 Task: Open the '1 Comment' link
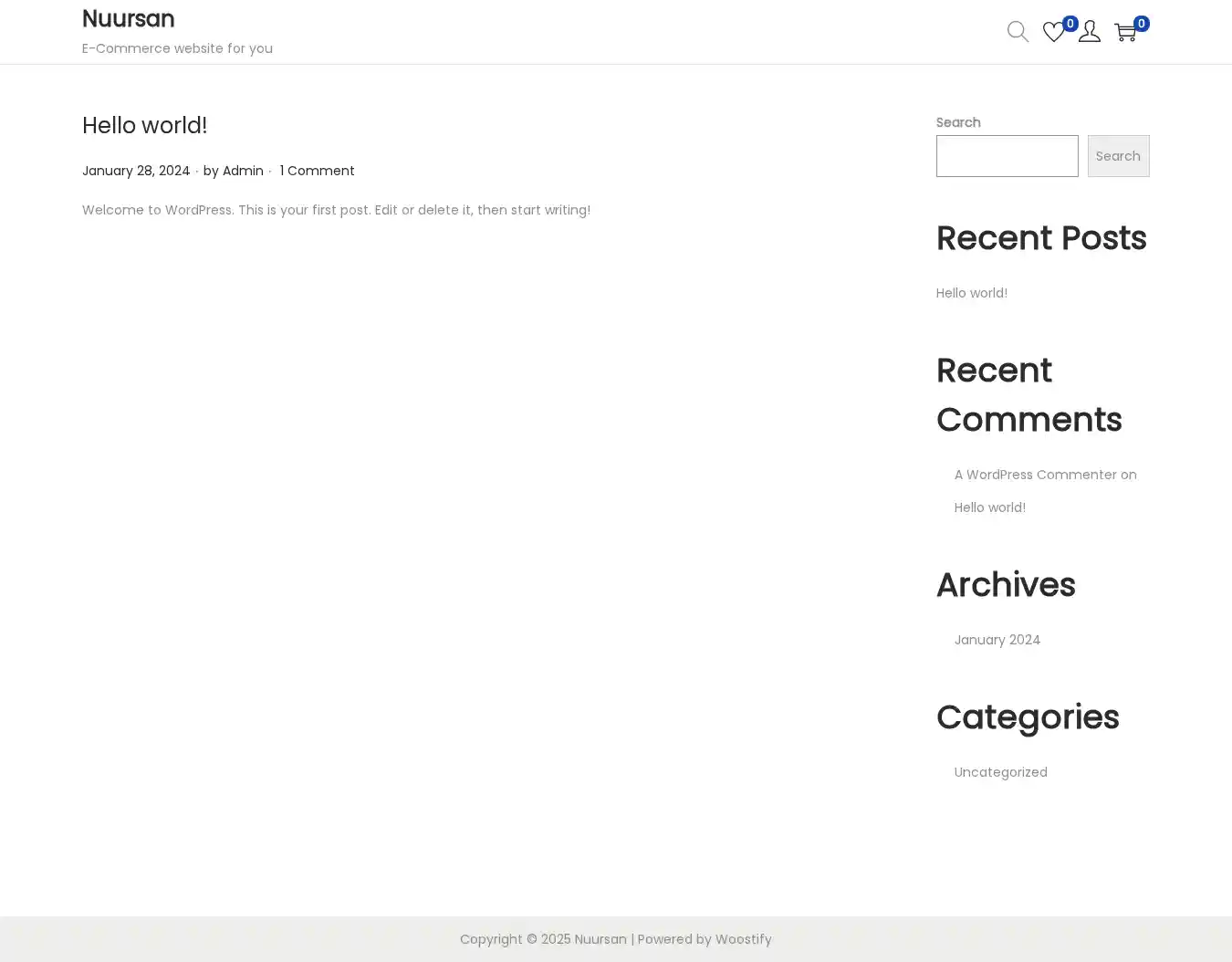(317, 171)
